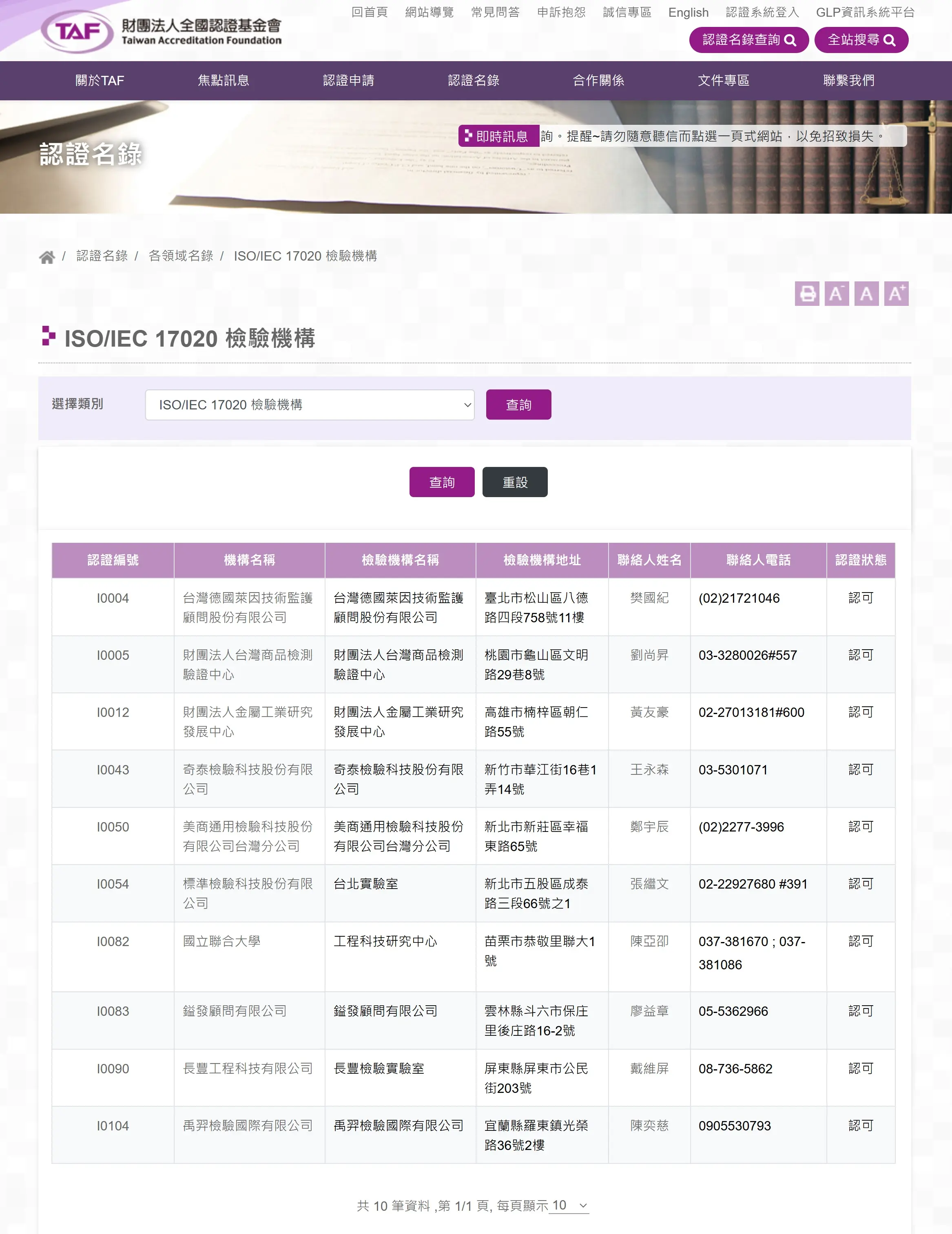Open organization 財團法人台灣商品檢測驗證中心 in I0005 row
Viewport: 952px width, 1234px height.
tap(248, 664)
